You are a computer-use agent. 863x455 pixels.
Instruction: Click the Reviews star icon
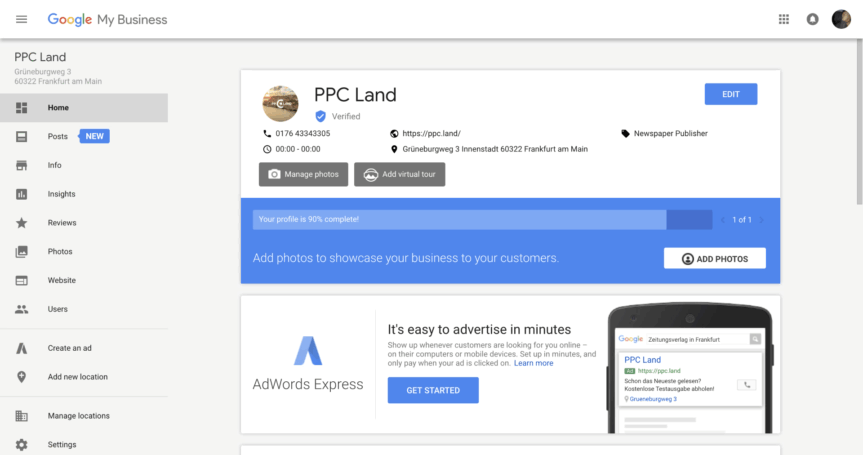21,223
